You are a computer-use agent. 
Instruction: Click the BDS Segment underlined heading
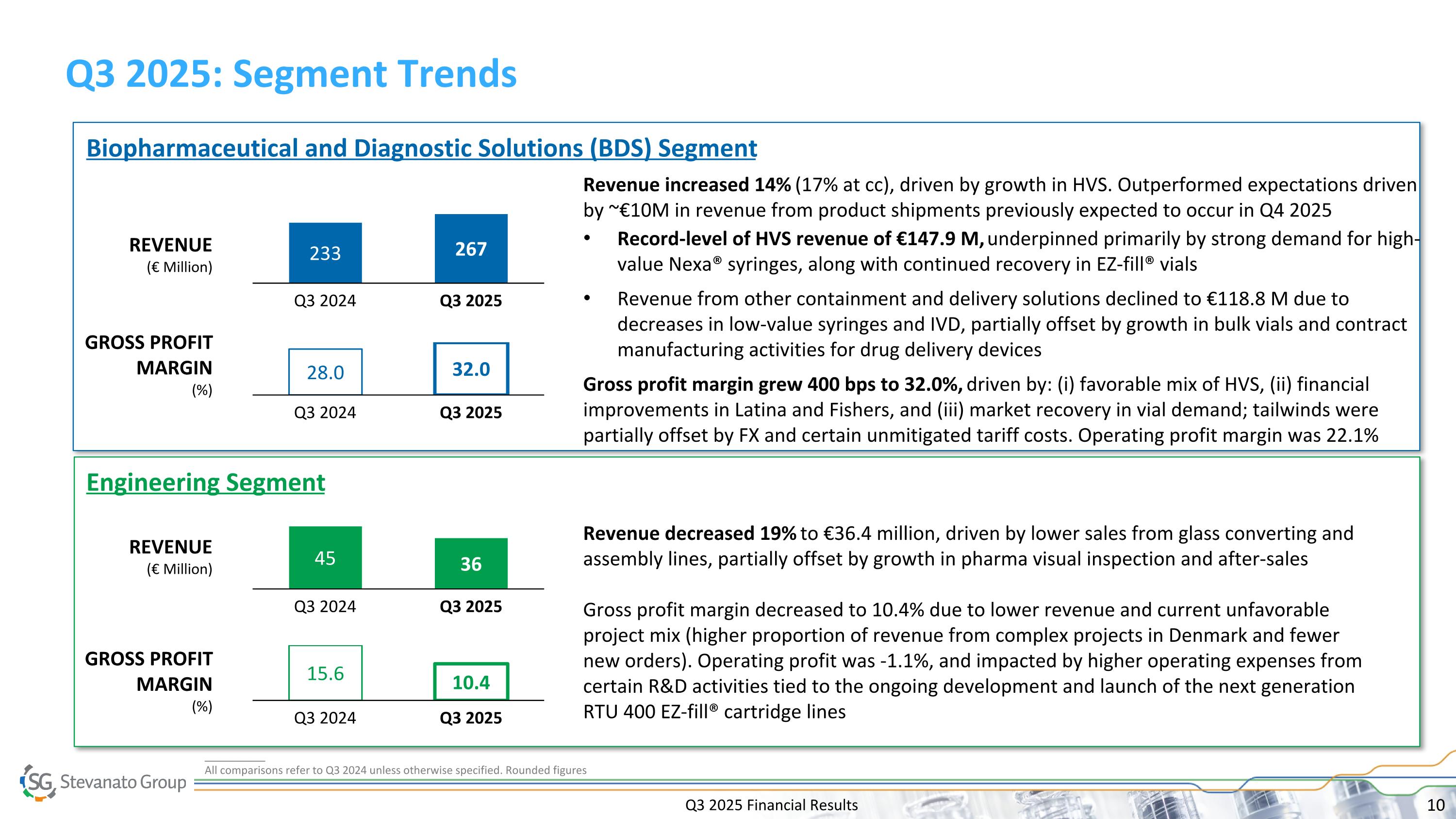pos(421,148)
